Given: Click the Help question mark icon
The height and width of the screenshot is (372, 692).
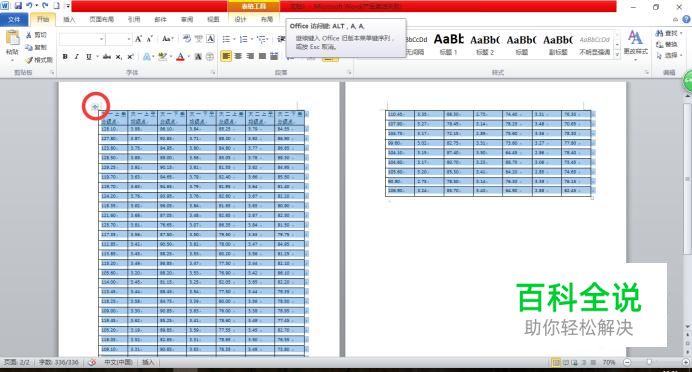Looking at the screenshot, I should click(x=686, y=19).
